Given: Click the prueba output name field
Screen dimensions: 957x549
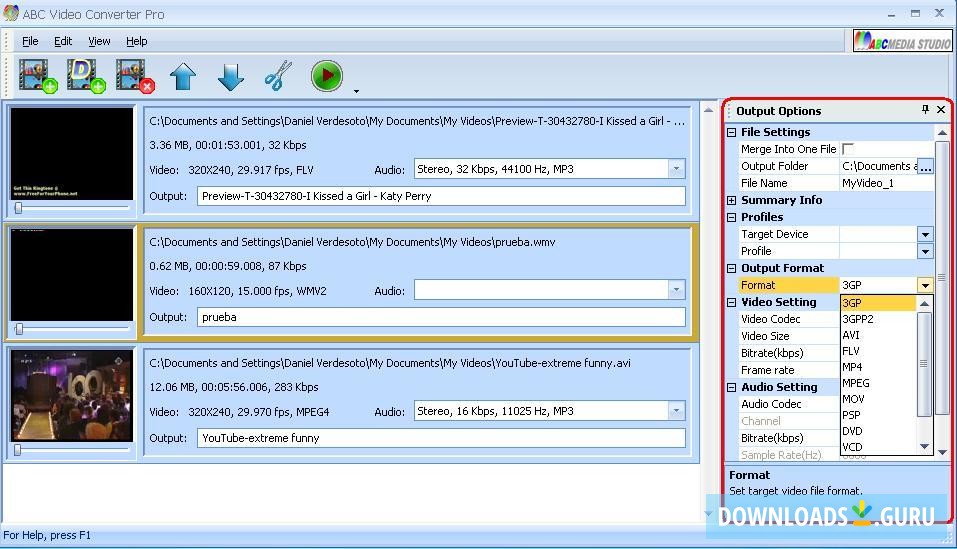Looking at the screenshot, I should coord(441,317).
